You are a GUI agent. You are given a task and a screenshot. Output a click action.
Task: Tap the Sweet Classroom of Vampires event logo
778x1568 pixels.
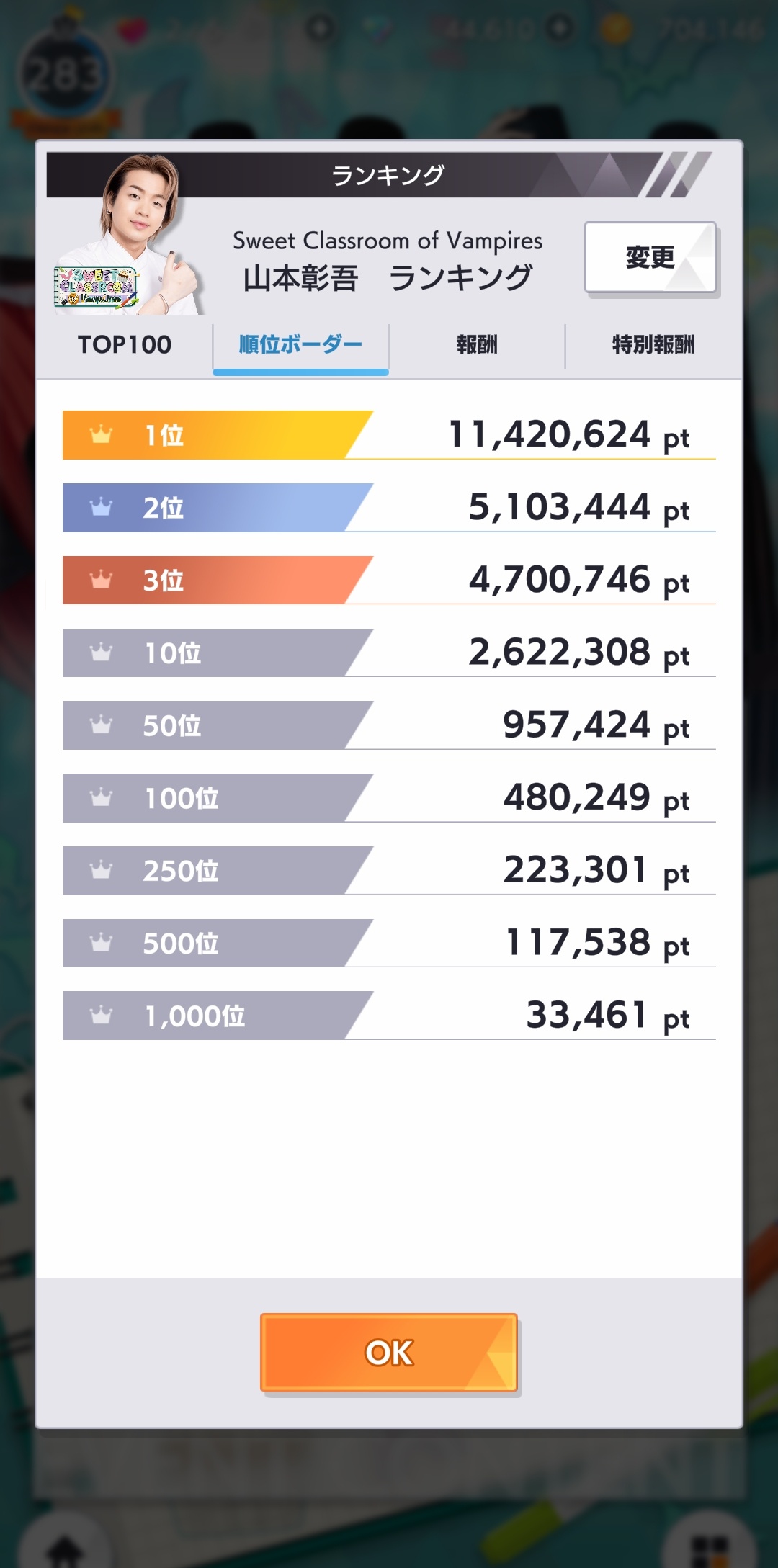(x=95, y=287)
